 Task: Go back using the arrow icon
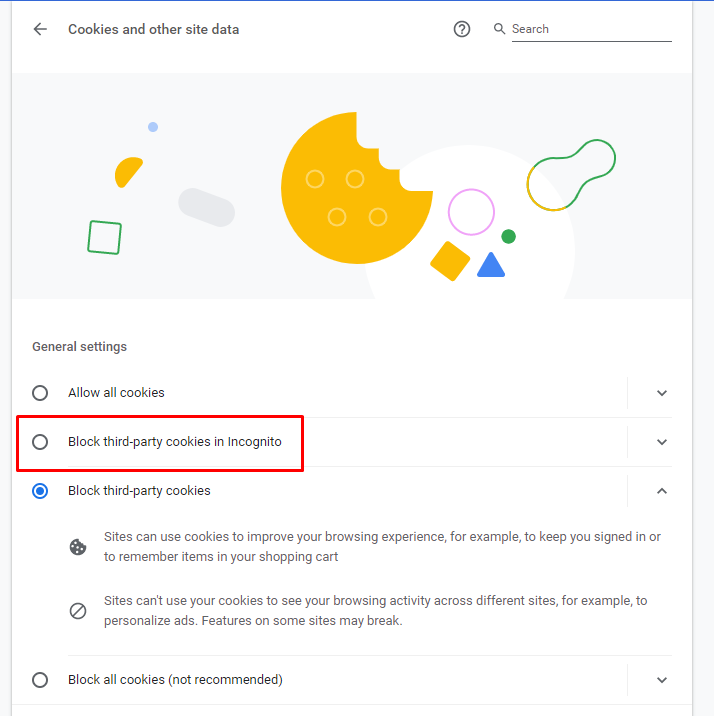[x=40, y=29]
